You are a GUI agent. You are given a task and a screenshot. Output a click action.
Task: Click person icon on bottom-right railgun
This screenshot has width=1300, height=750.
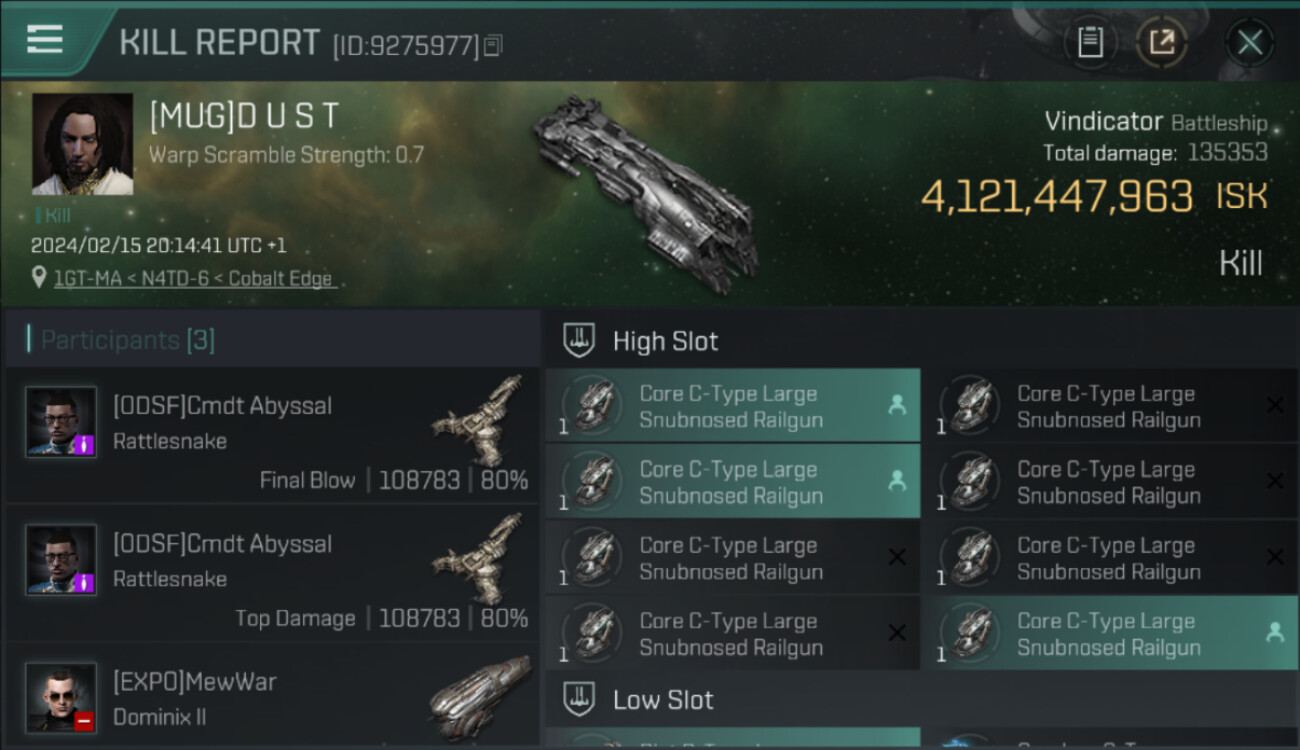[x=1274, y=632]
